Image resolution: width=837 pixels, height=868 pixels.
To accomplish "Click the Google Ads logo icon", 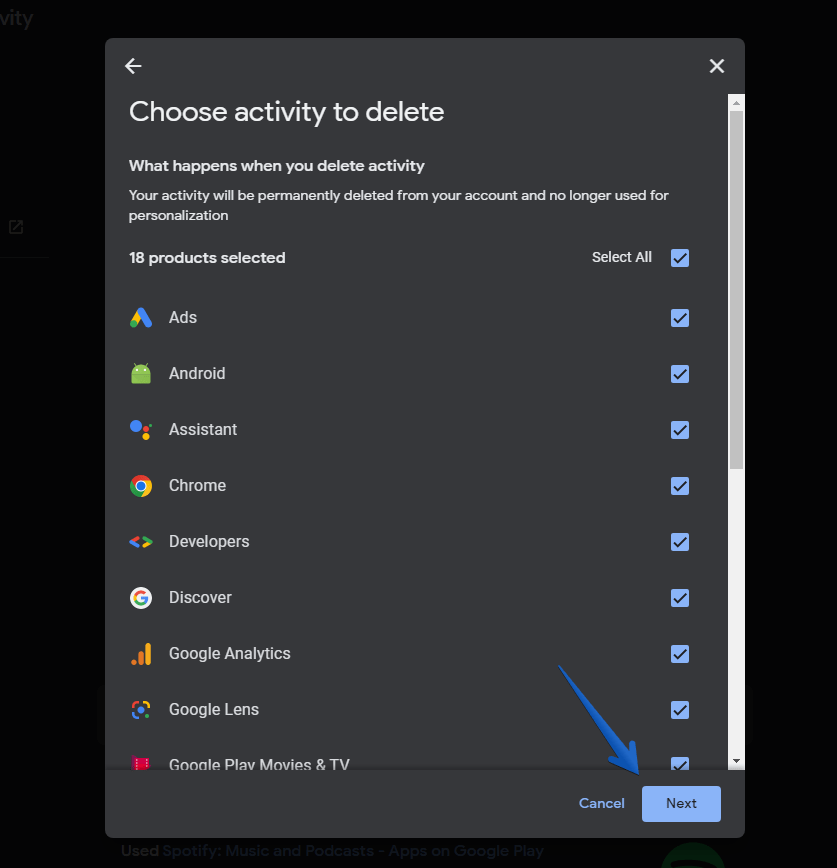I will [x=141, y=318].
